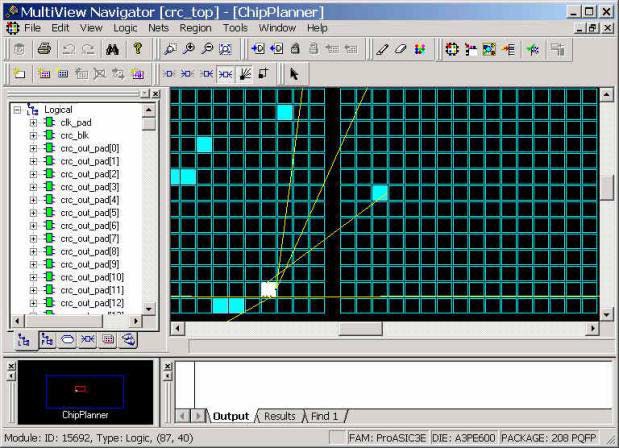Click the lock placement padlock icon
This screenshot has height=448, width=619.
point(295,49)
